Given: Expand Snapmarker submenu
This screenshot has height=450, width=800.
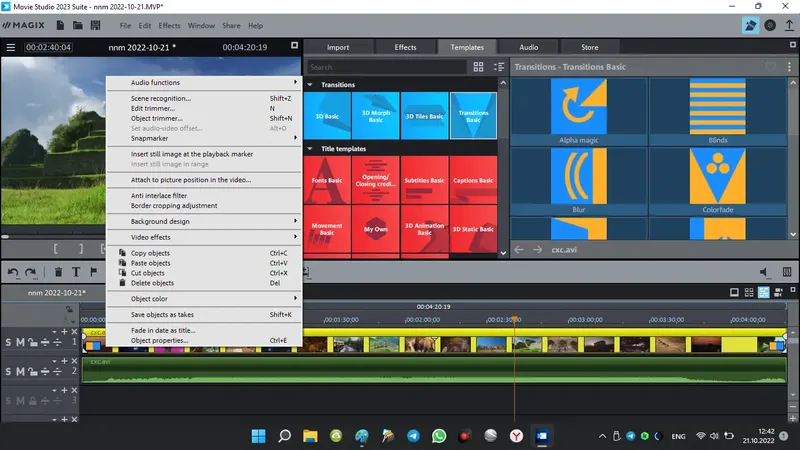Looking at the screenshot, I should coord(204,138).
